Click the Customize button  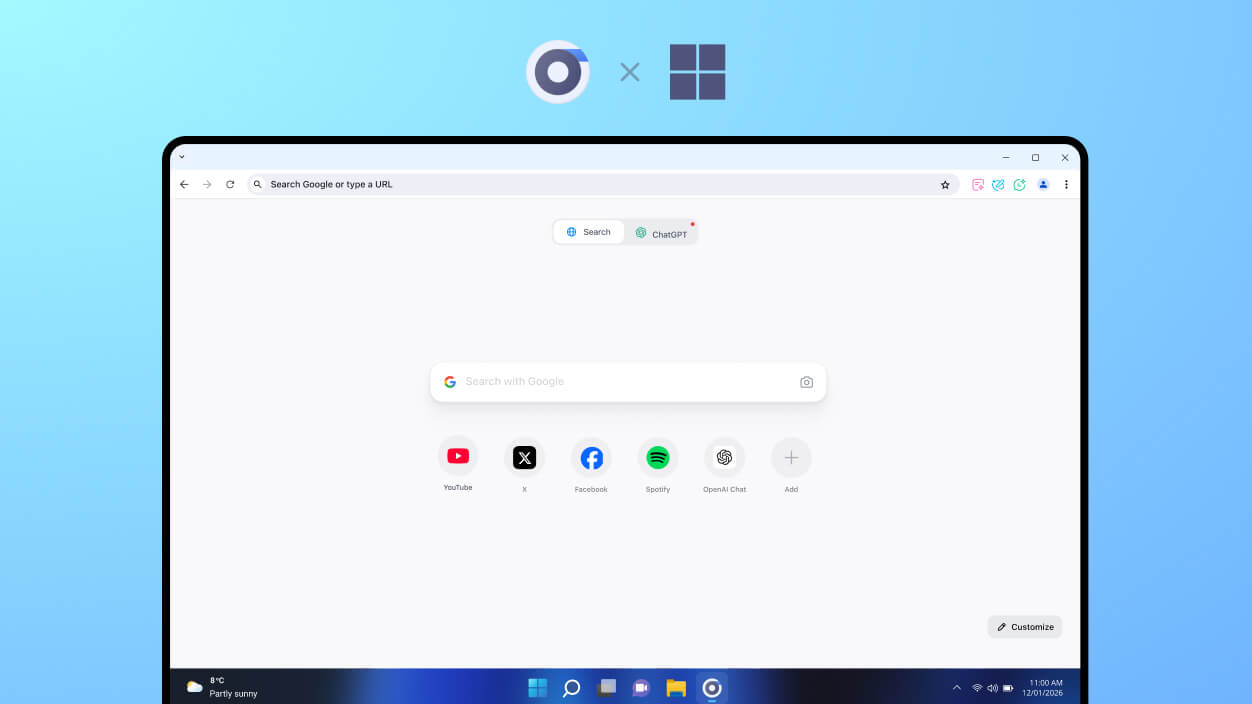tap(1025, 627)
